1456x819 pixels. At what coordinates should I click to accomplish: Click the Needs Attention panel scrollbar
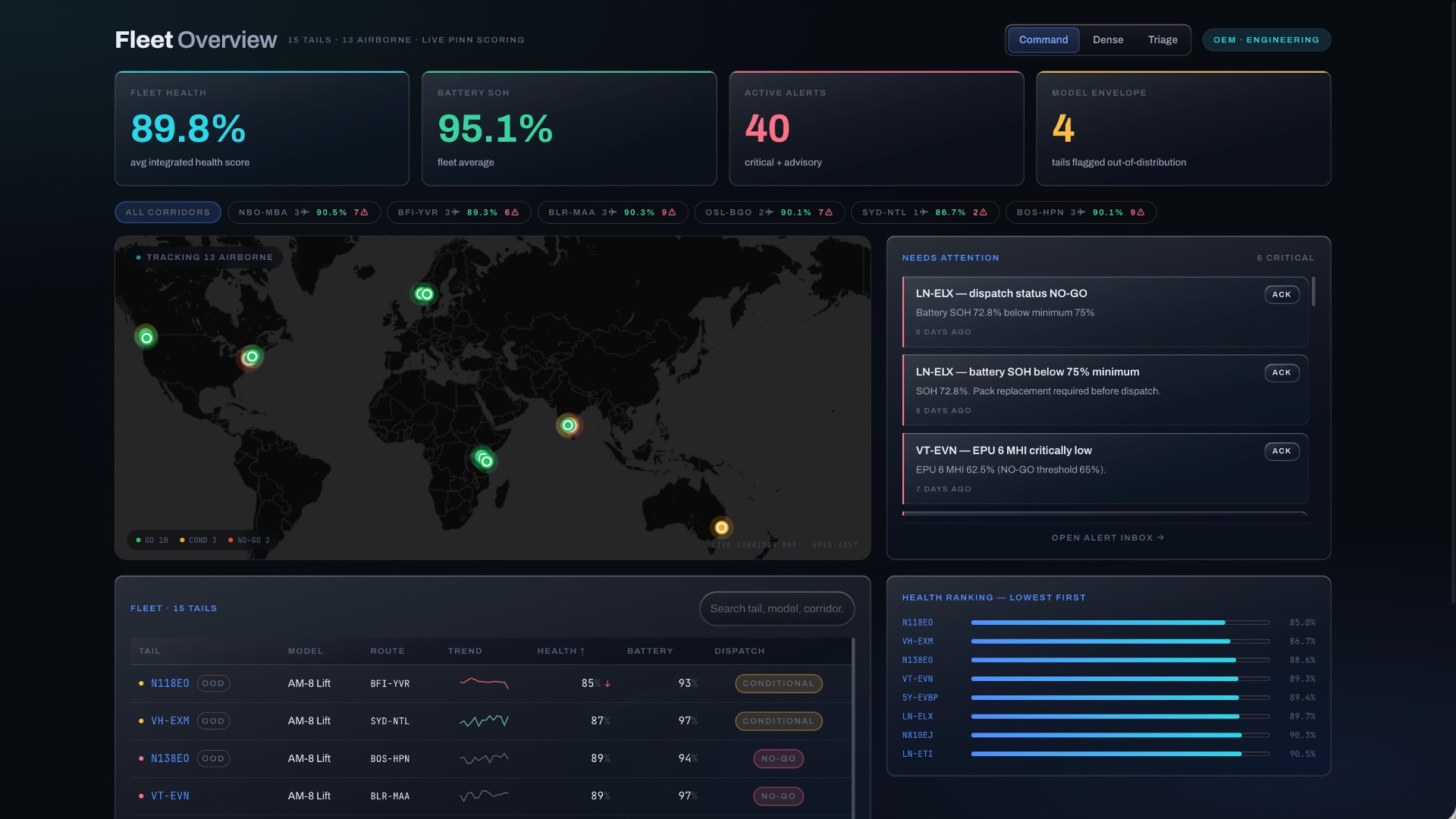[1313, 292]
